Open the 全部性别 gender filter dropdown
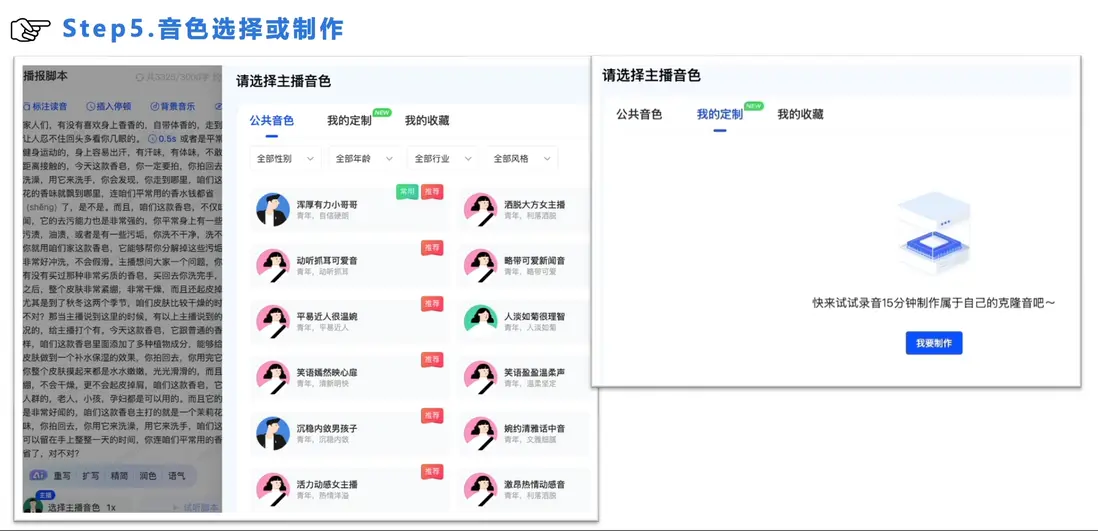The image size is (1098, 531). tap(285, 159)
